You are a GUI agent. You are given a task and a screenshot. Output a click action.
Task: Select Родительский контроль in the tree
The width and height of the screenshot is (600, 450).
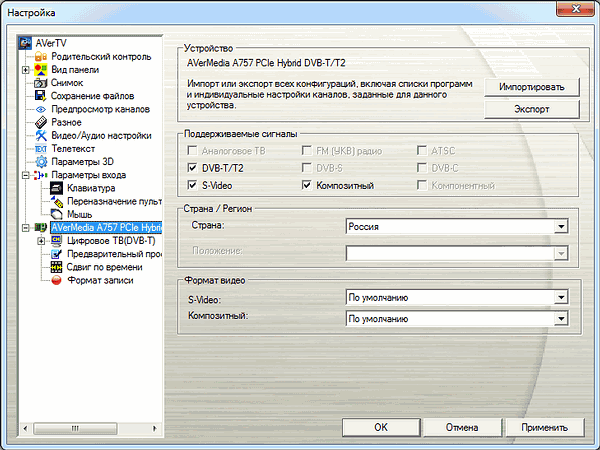point(101,57)
